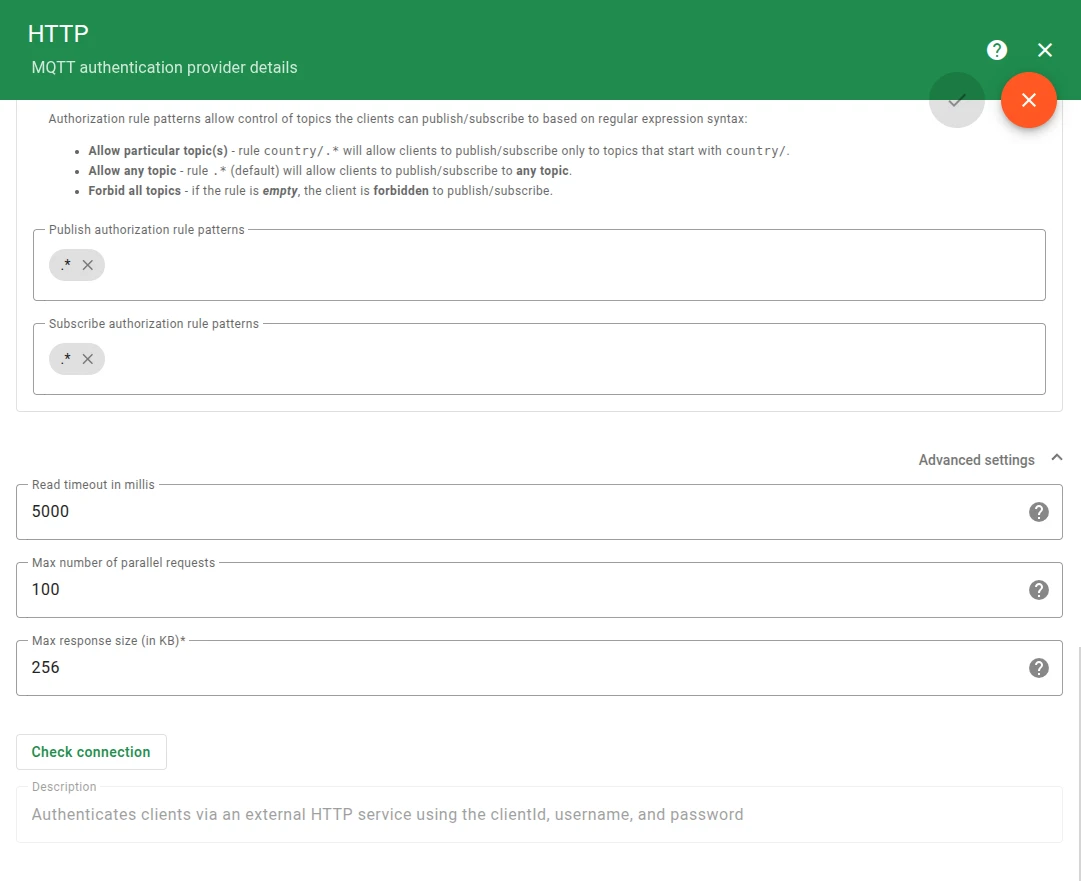
Task: Close the HTTP provider details panel
Action: pyautogui.click(x=1044, y=50)
